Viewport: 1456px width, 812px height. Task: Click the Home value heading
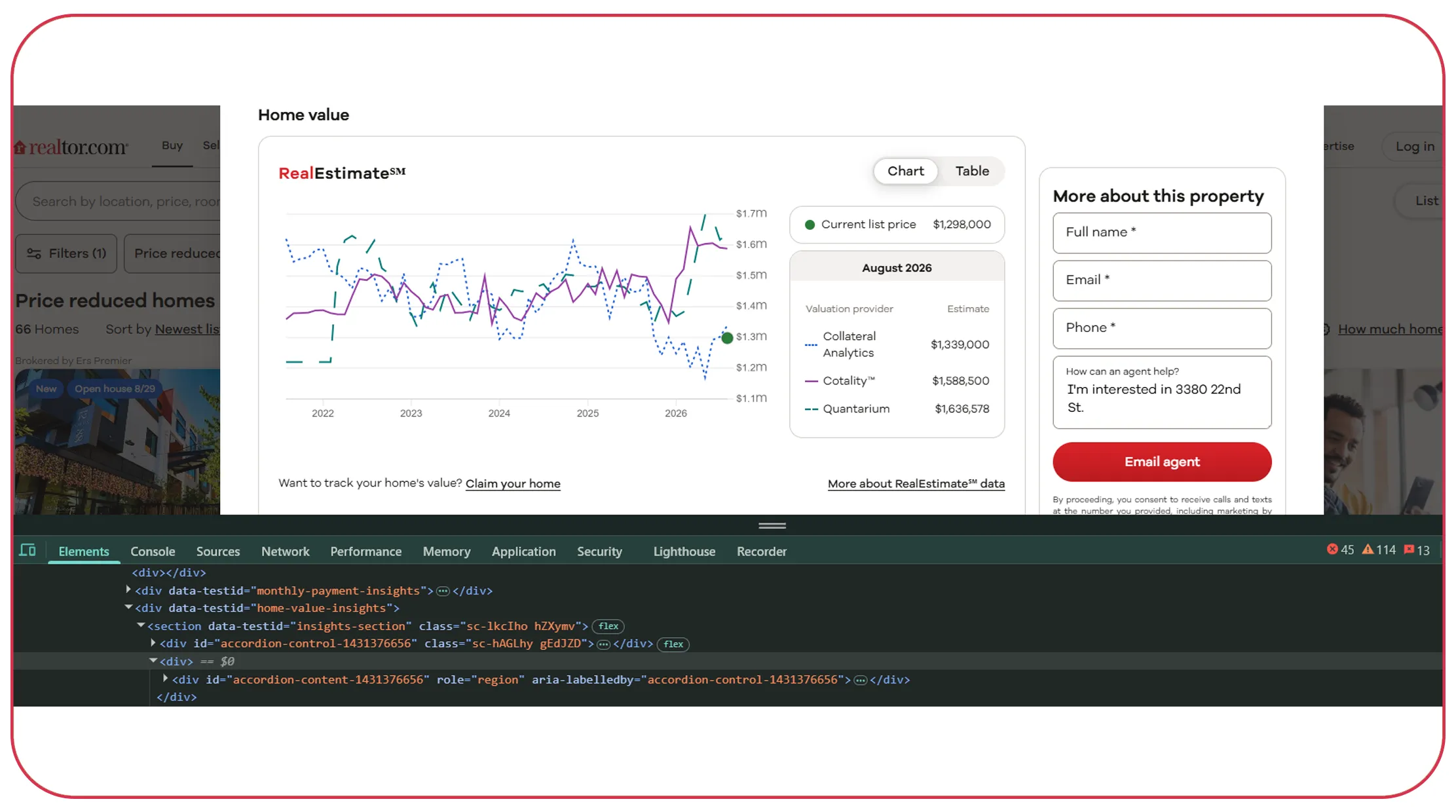pyautogui.click(x=303, y=115)
